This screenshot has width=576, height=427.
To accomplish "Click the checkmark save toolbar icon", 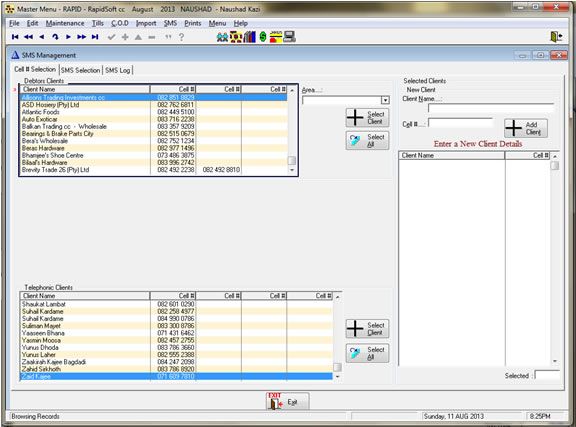I will (111, 37).
